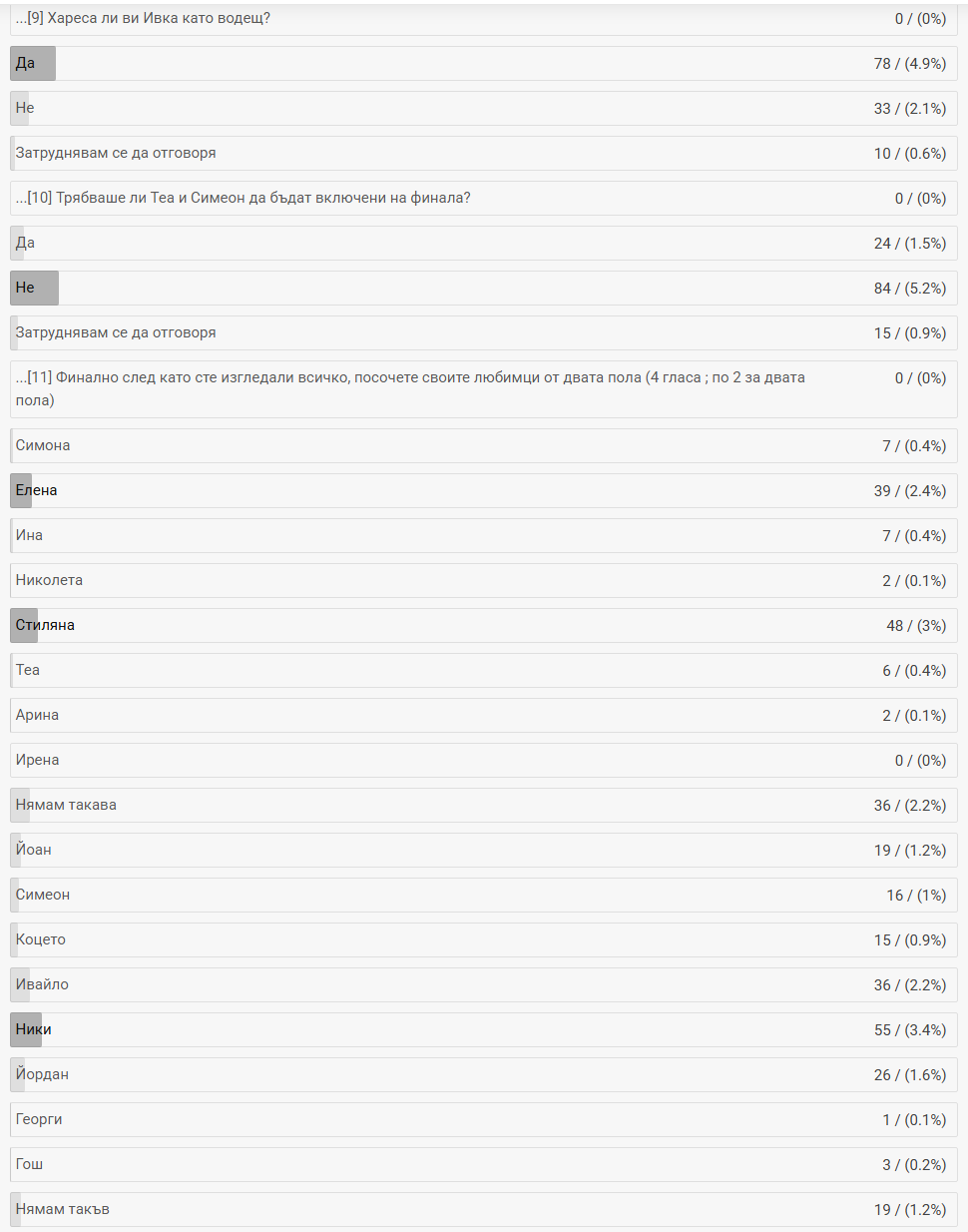Select the Николета result row
This screenshot has width=968, height=1232.
pos(484,580)
